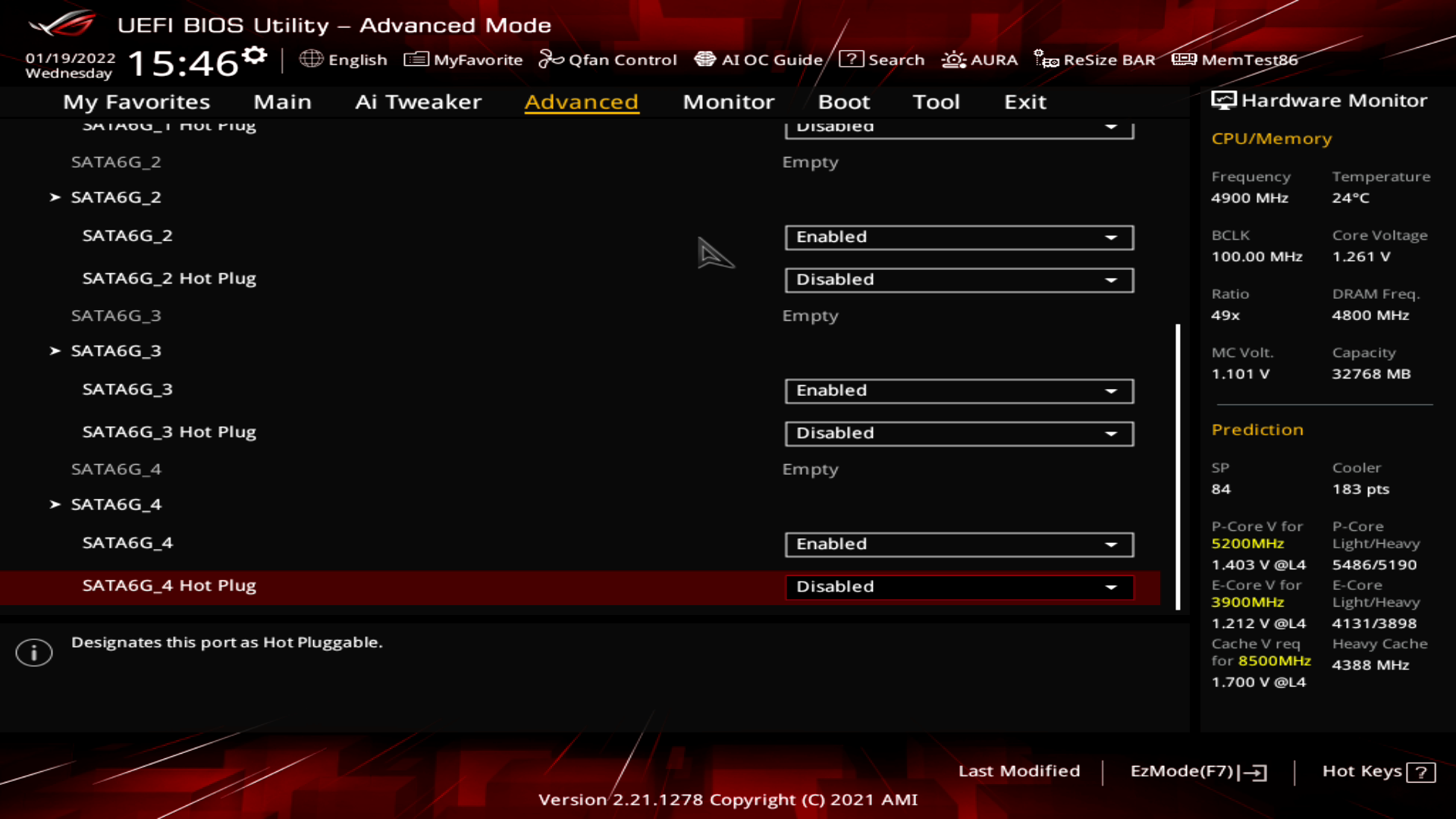Expand SATA6G_3 submenu tree item

click(x=55, y=351)
